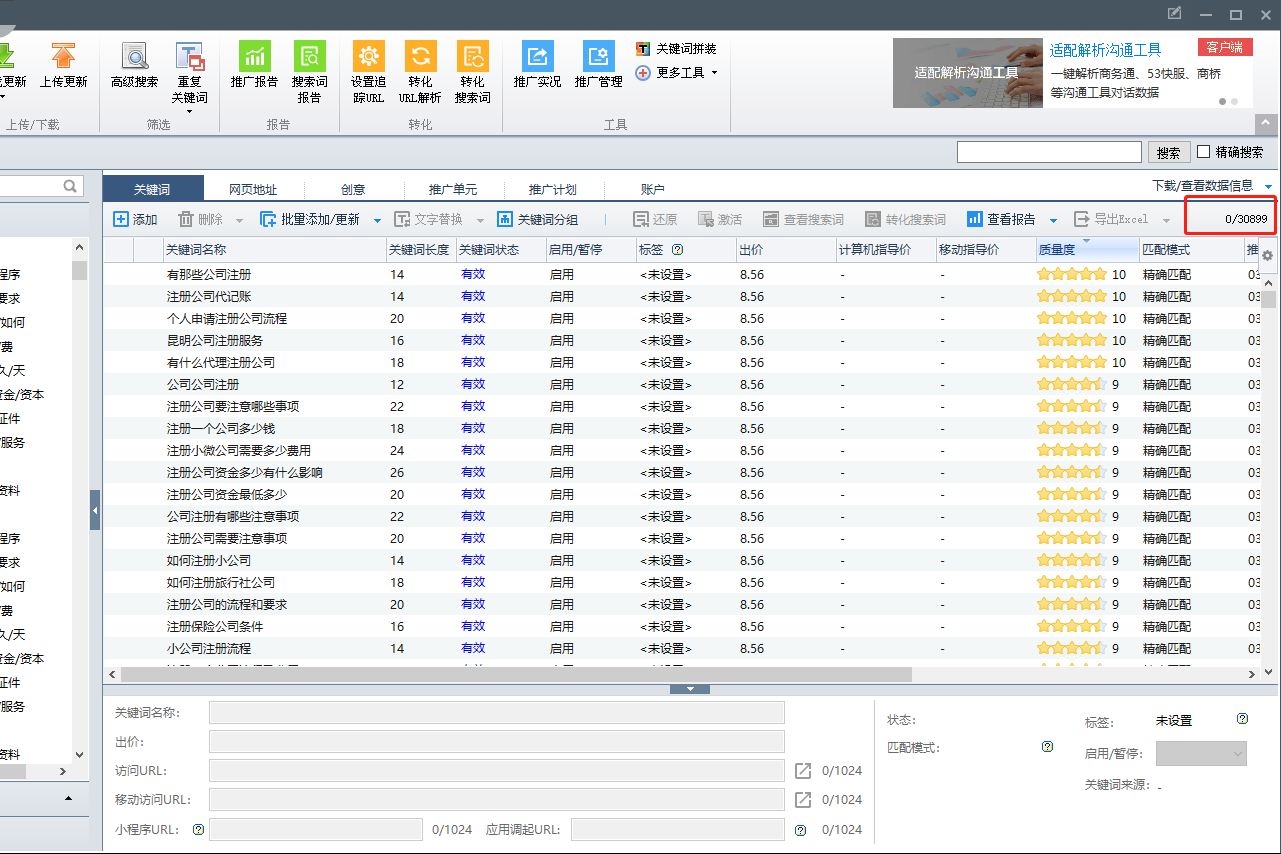Screen dimensions: 1281x854
Task: Open the table column settings gear
Action: pos(1268,255)
